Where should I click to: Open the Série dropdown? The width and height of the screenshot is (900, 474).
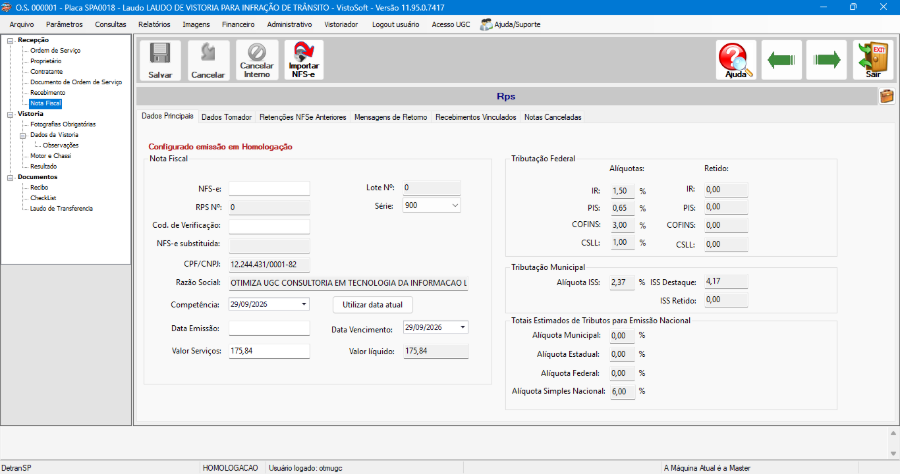[455, 205]
